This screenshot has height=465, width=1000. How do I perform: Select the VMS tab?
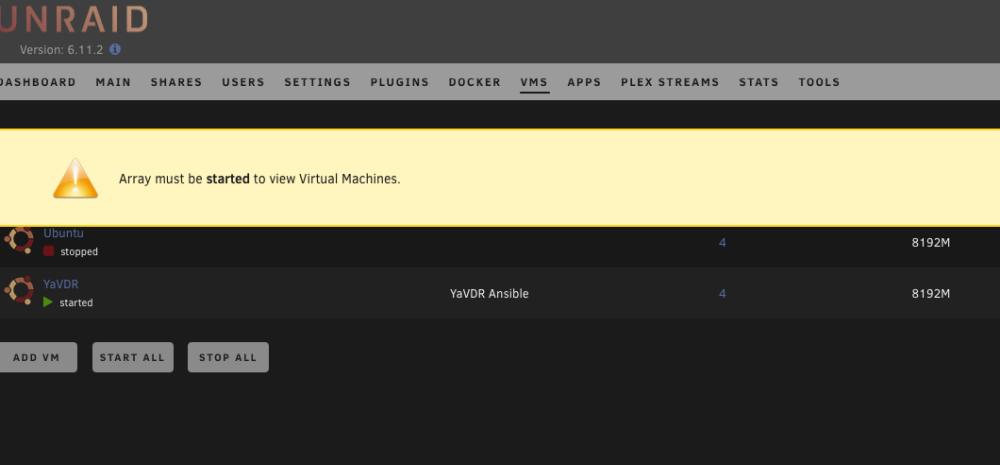click(534, 82)
